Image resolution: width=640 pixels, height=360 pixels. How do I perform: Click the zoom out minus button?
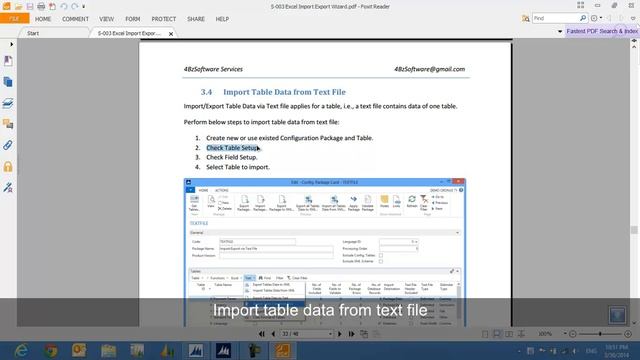coord(573,334)
